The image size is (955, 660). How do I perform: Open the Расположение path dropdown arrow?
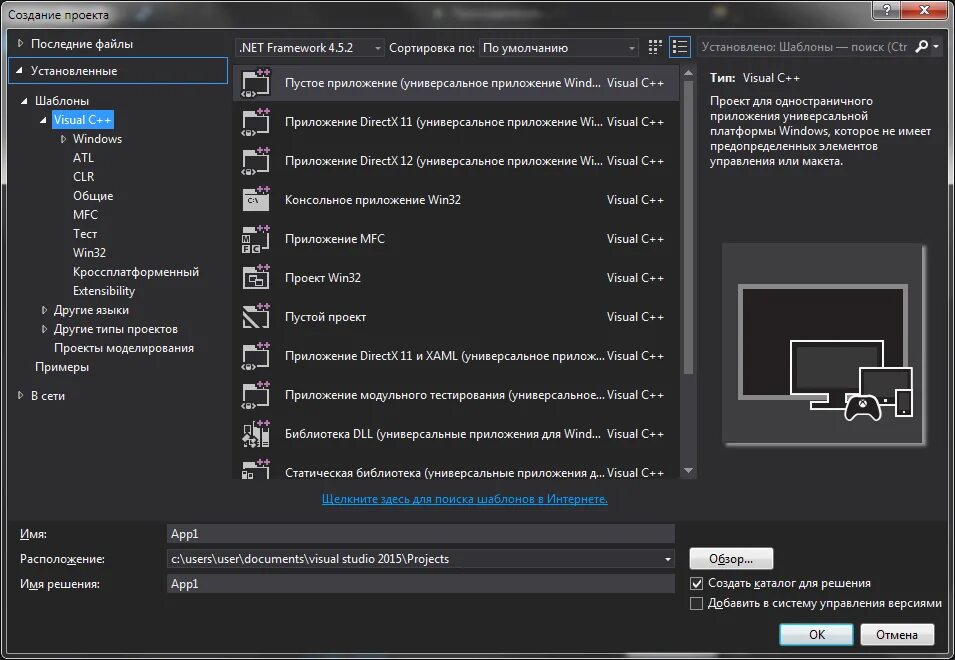pos(668,559)
